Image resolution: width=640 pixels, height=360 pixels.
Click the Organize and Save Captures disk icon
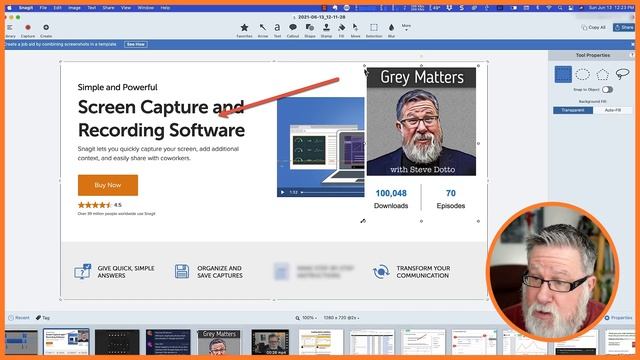[x=182, y=271]
